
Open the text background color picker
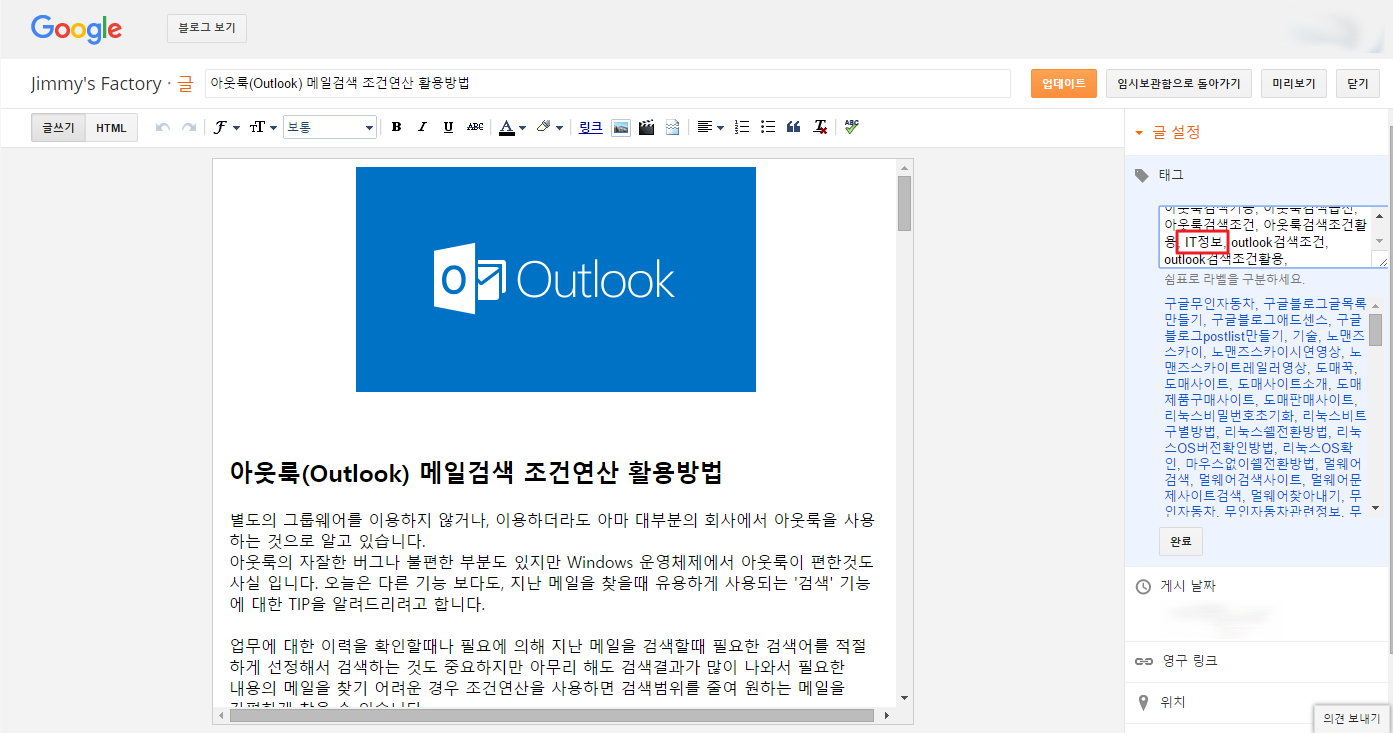[x=549, y=127]
